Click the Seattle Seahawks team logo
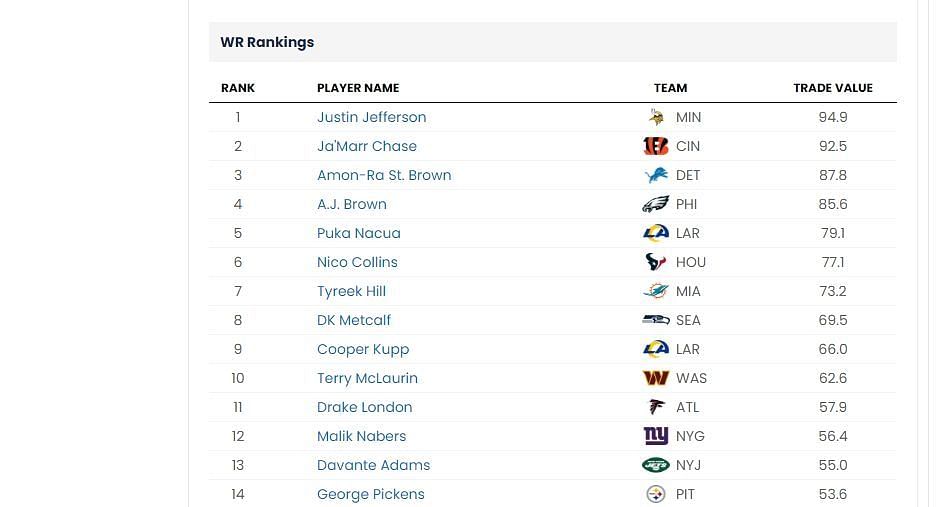This screenshot has width=950, height=507. [656, 320]
